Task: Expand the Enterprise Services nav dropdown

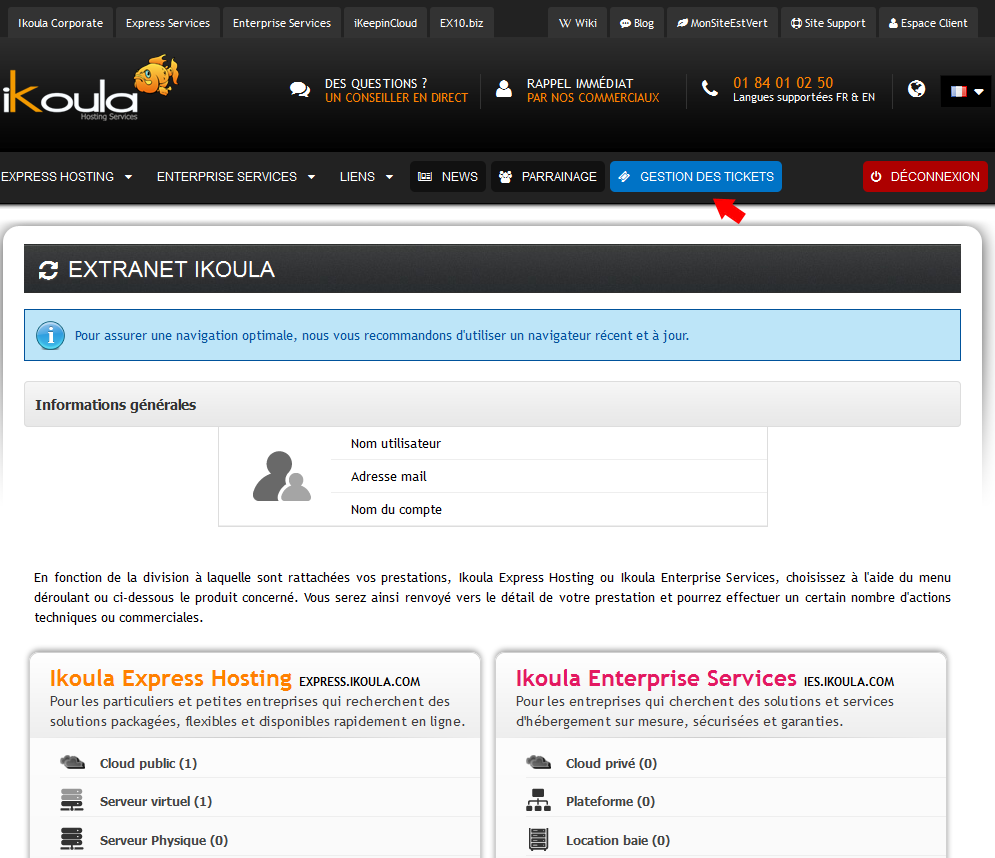Action: [236, 177]
